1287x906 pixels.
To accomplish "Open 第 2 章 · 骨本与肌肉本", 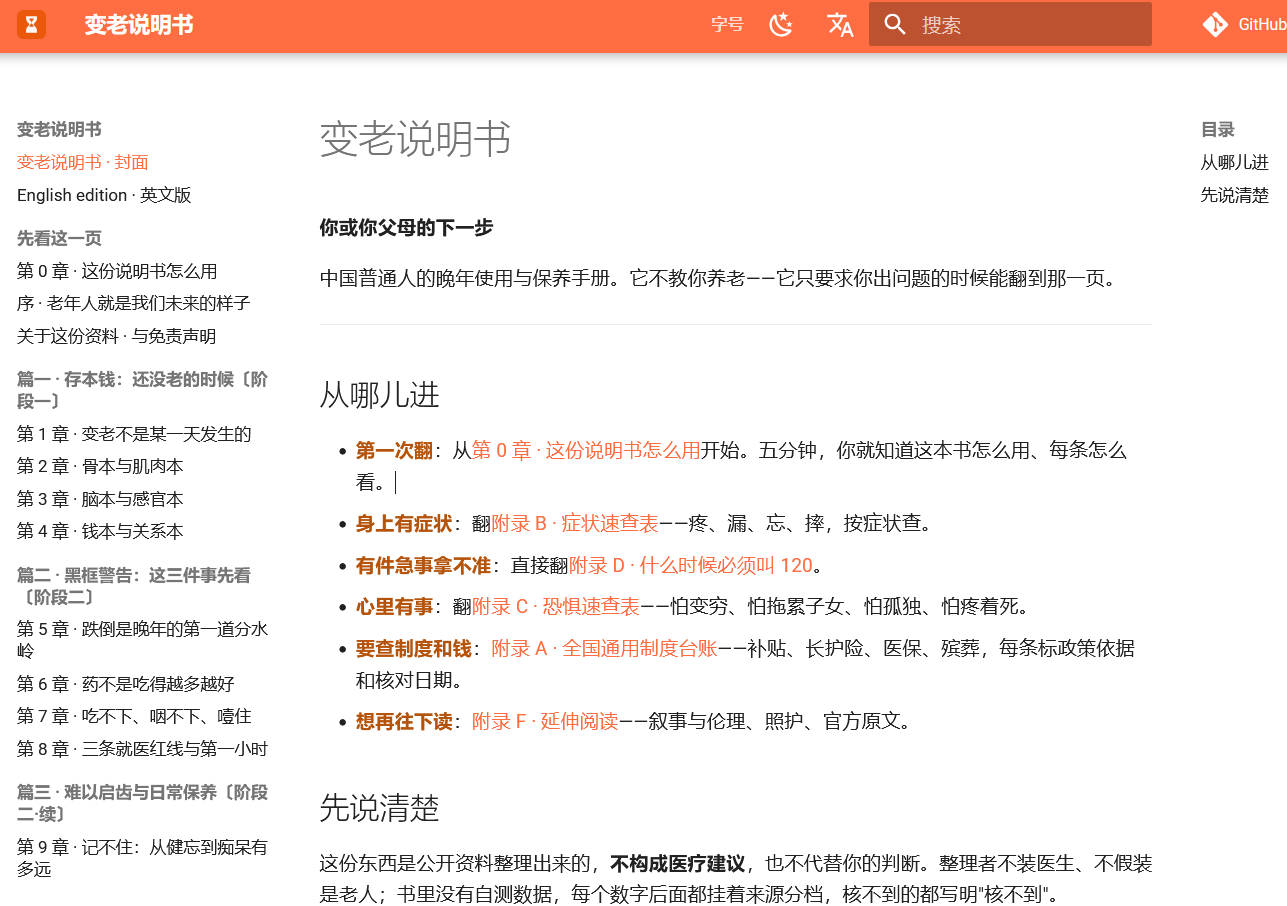I will click(x=100, y=466).
